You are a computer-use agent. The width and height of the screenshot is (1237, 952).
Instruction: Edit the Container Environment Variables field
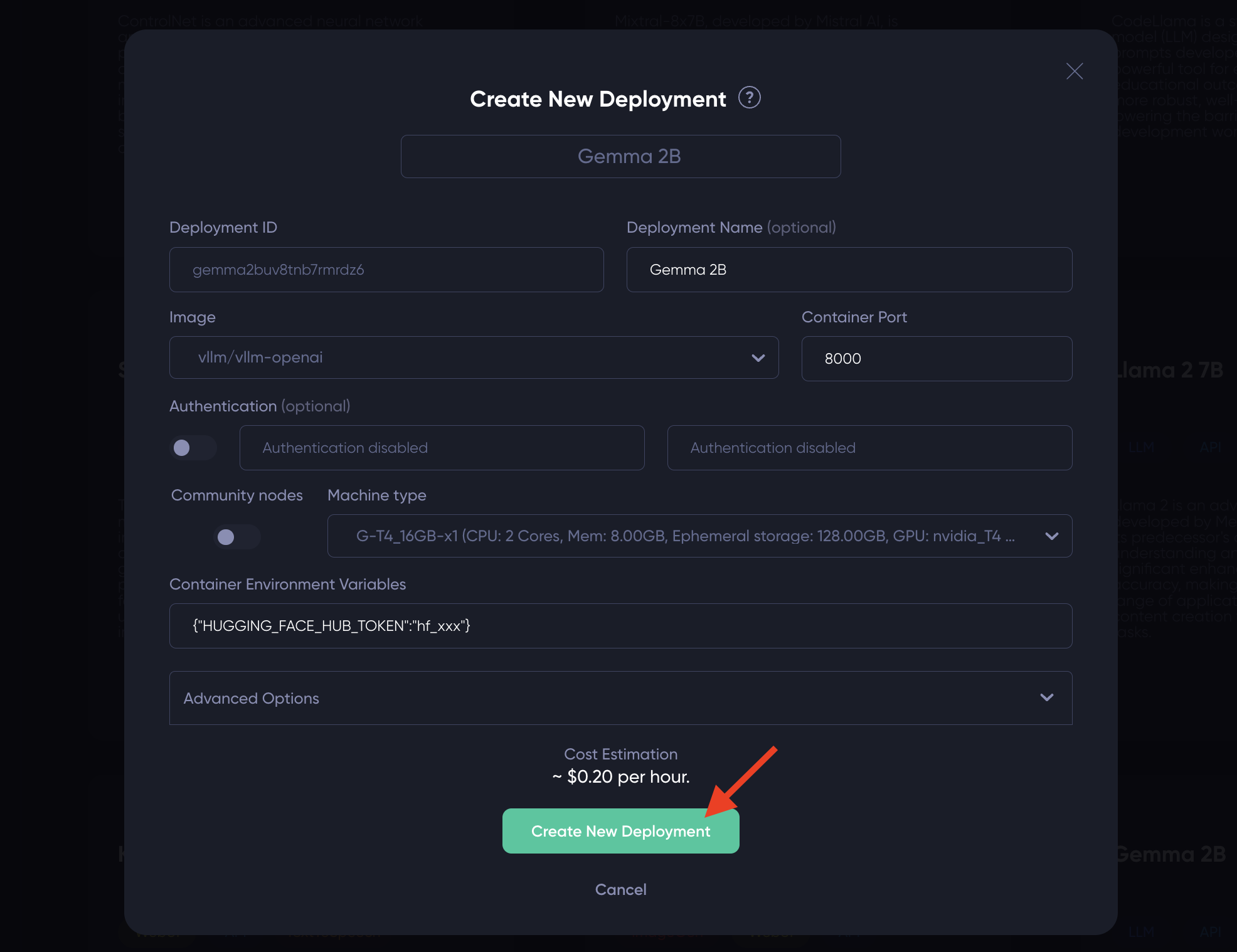(620, 626)
